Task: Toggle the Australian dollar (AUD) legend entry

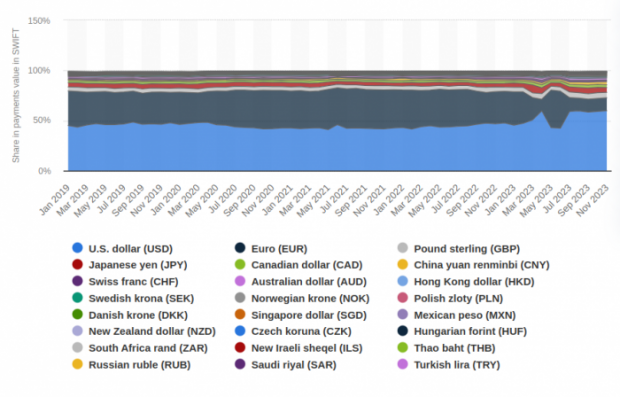Action: 301,282
